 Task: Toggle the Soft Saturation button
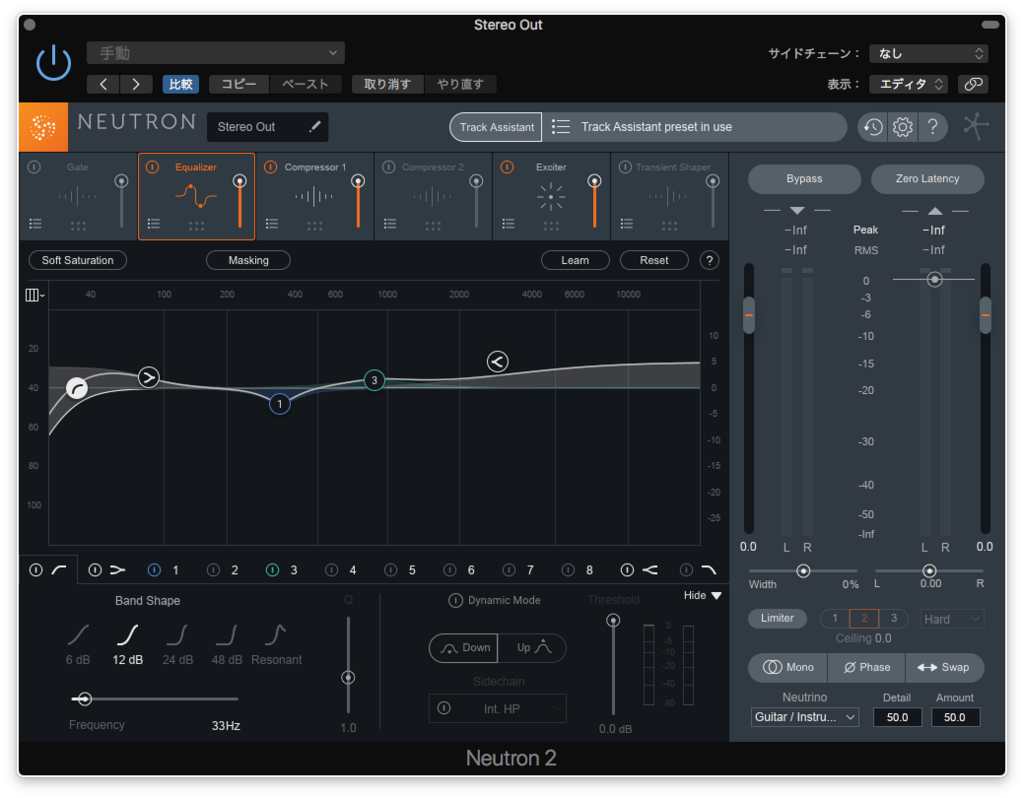pos(78,261)
